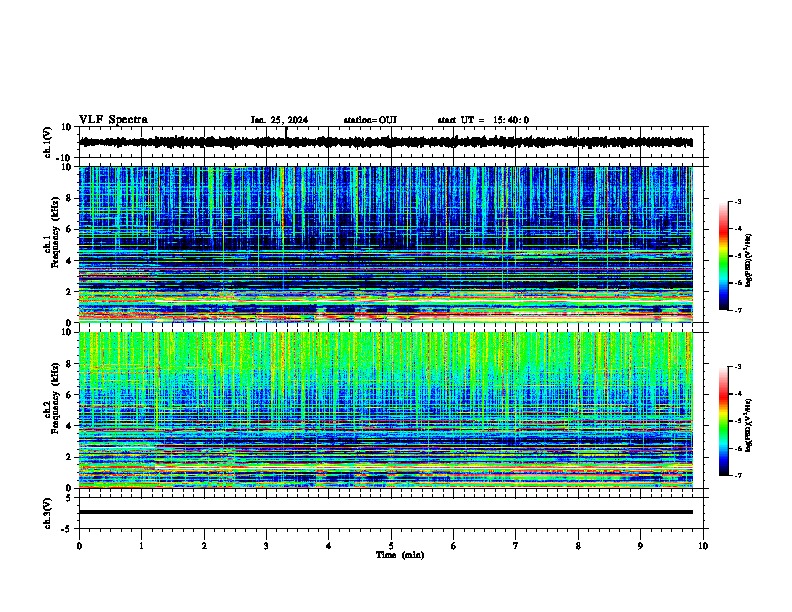This screenshot has width=792, height=612.
Task: Click the "start UT = 15:40:0" header text
Action: 483,120
